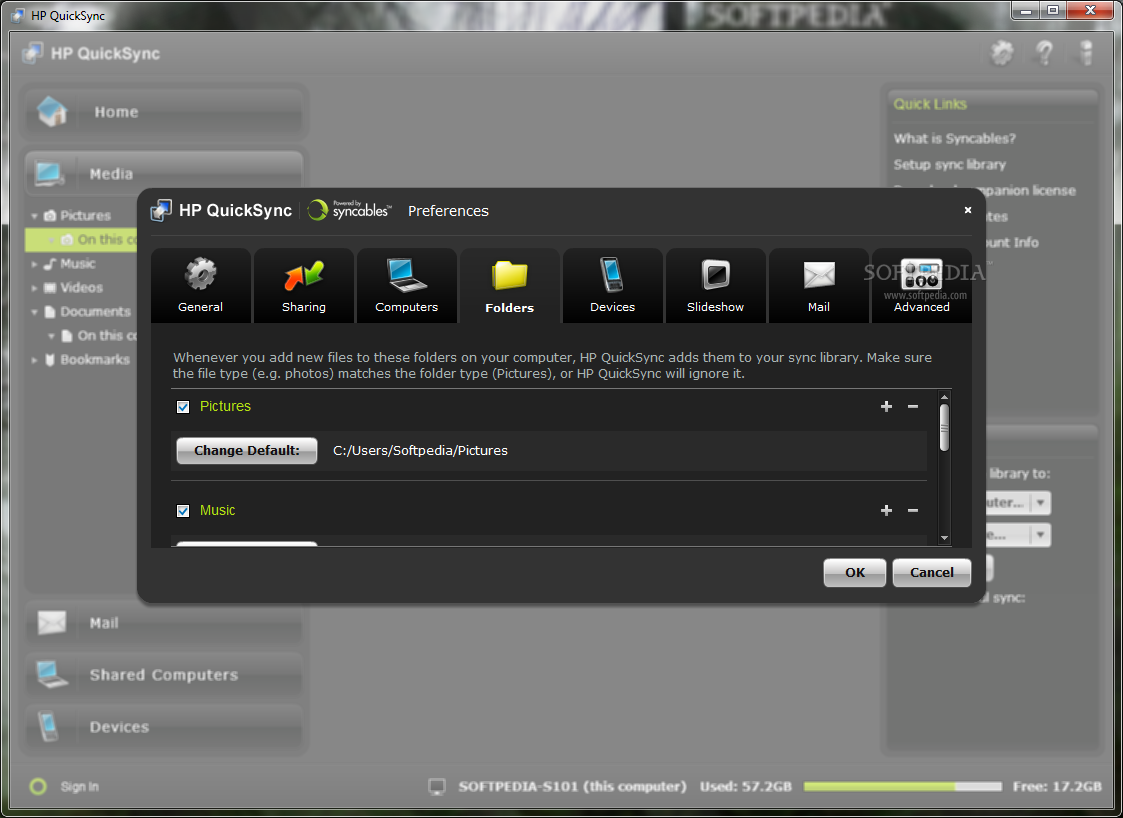1123x818 pixels.
Task: Expand the Videos tree node in sidebar
Action: point(34,288)
